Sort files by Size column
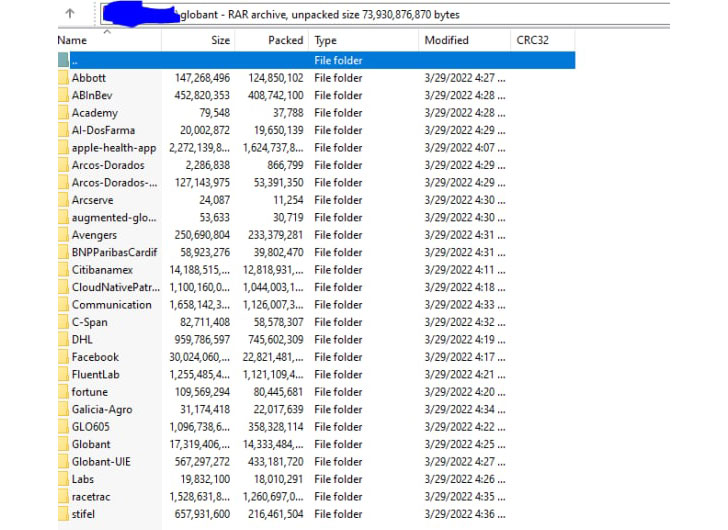Image resolution: width=728 pixels, height=530 pixels. pos(220,40)
